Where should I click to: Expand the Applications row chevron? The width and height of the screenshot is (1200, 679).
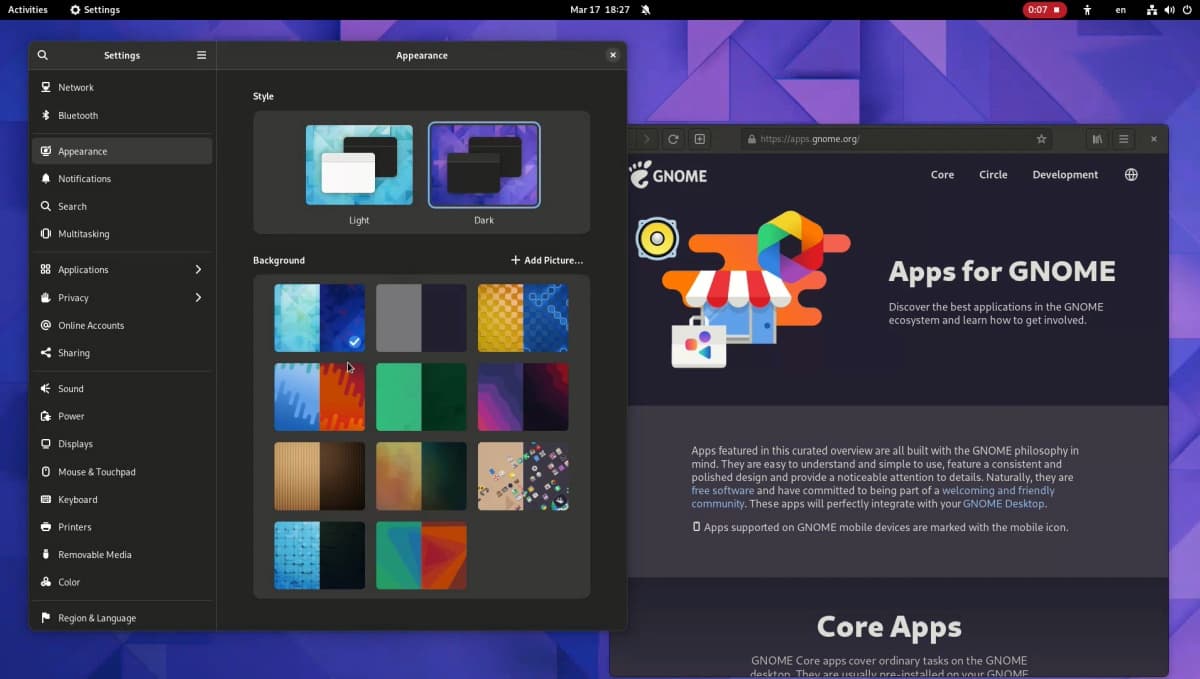pyautogui.click(x=198, y=269)
